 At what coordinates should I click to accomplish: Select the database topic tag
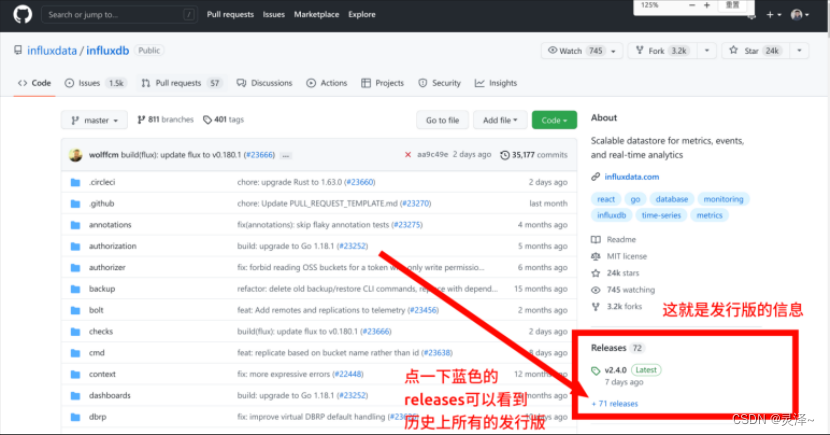672,199
